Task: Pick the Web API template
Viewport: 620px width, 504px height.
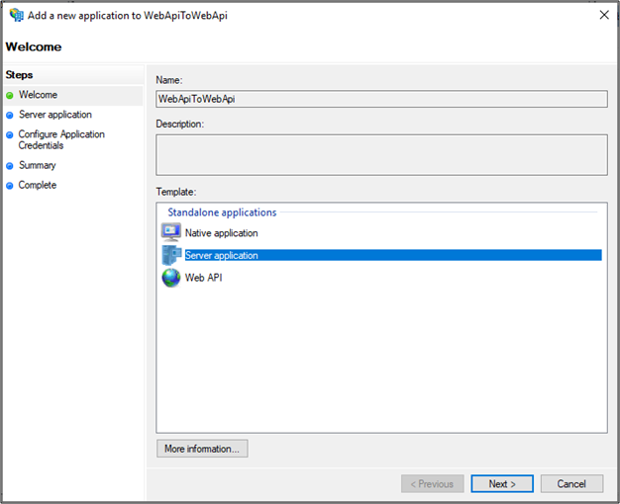Action: click(204, 277)
